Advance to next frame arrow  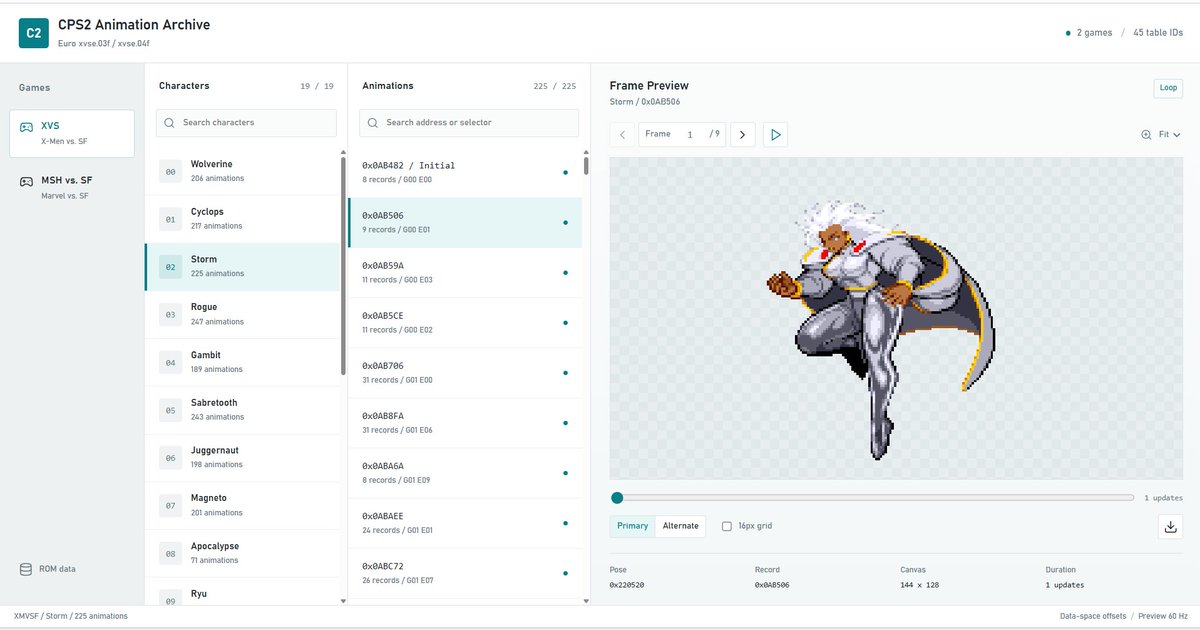(742, 134)
